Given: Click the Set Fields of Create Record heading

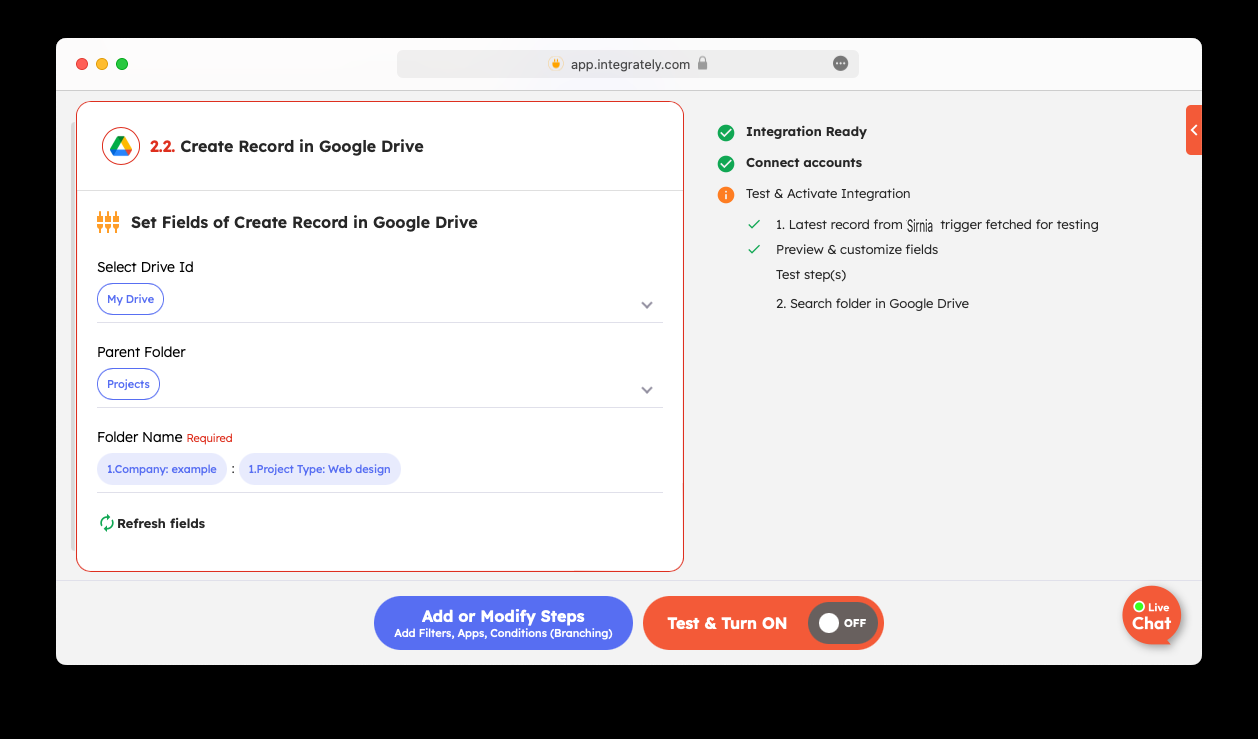Looking at the screenshot, I should (304, 222).
